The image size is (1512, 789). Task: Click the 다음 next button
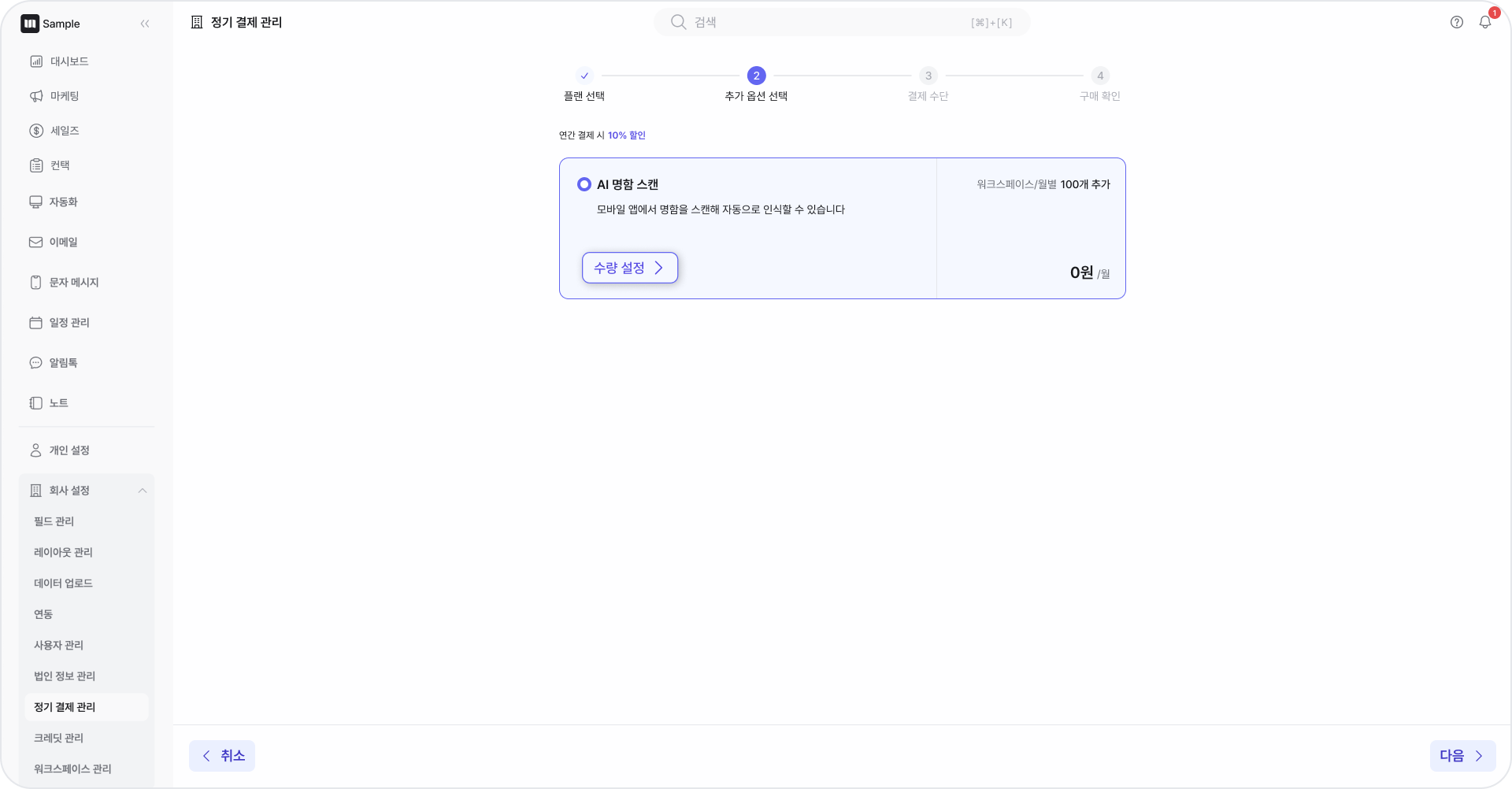pos(1462,756)
